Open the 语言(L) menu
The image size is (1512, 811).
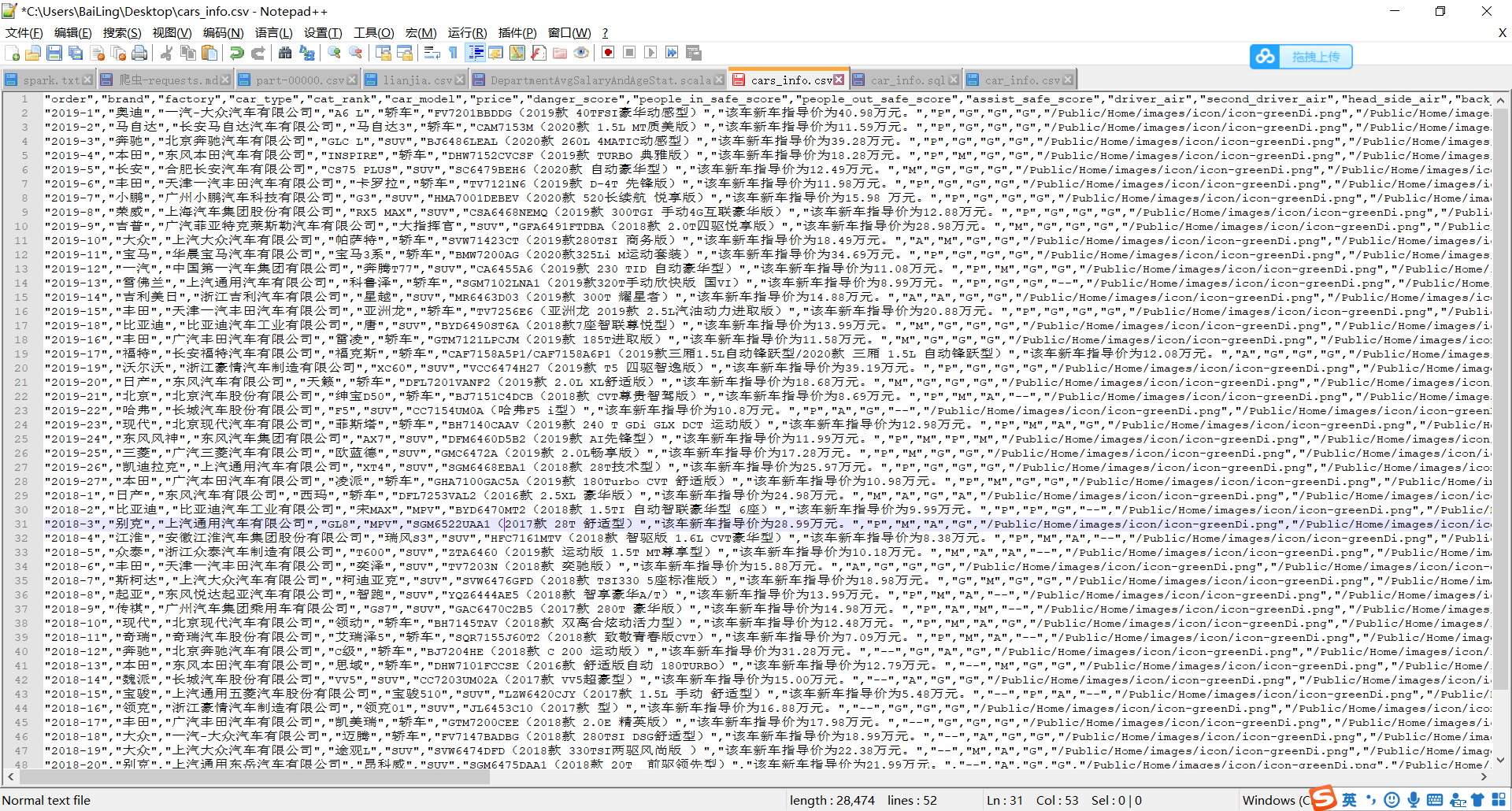pyautogui.click(x=273, y=32)
